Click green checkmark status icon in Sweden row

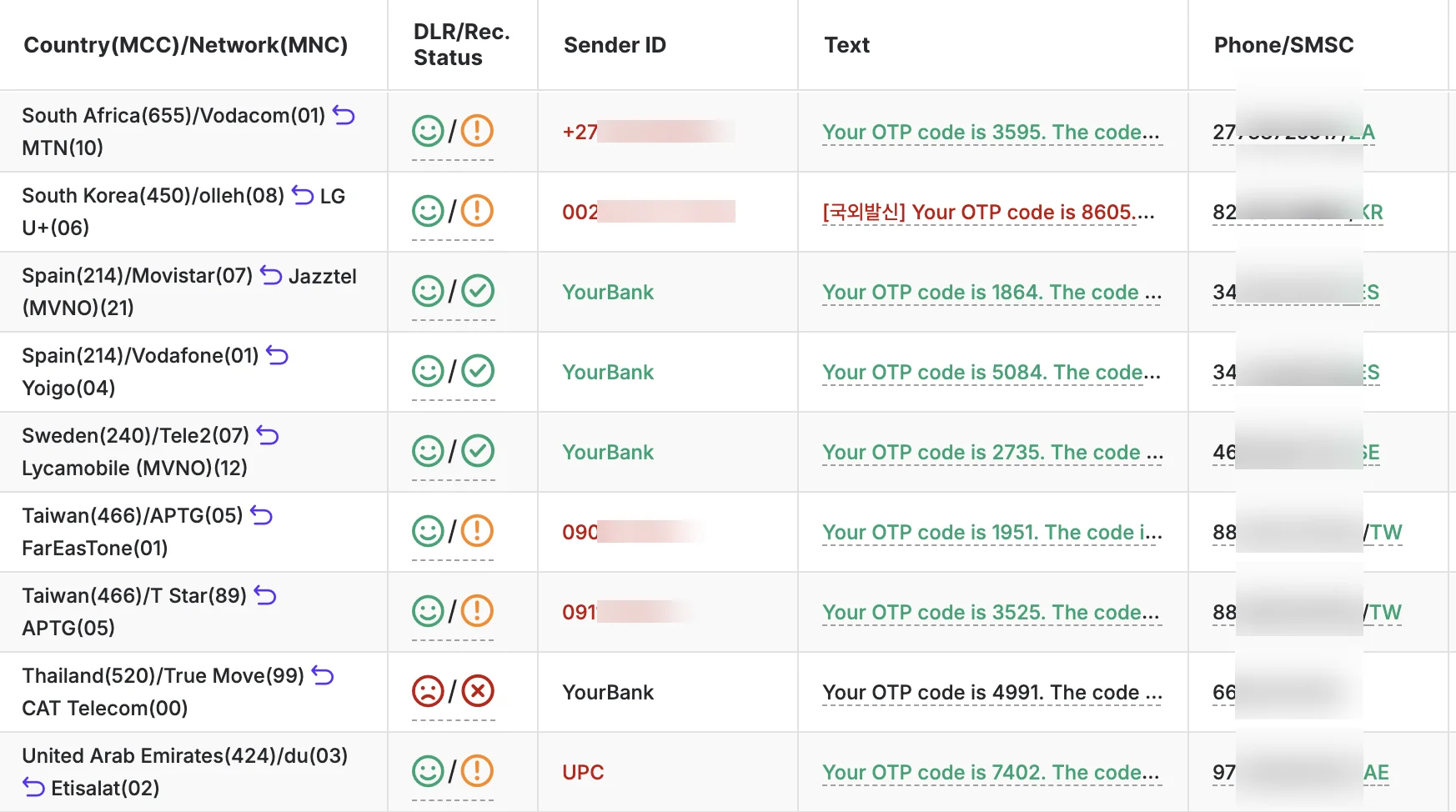(x=478, y=451)
